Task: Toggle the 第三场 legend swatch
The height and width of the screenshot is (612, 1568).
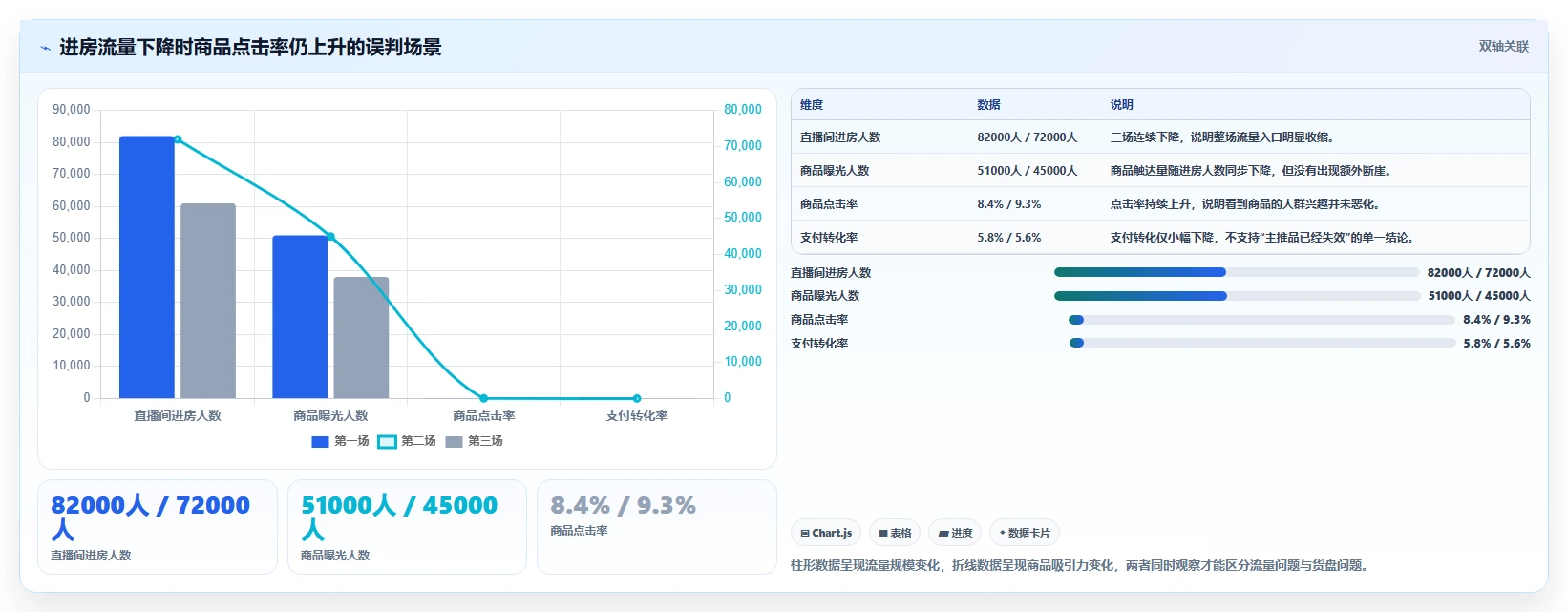Action: (x=454, y=441)
